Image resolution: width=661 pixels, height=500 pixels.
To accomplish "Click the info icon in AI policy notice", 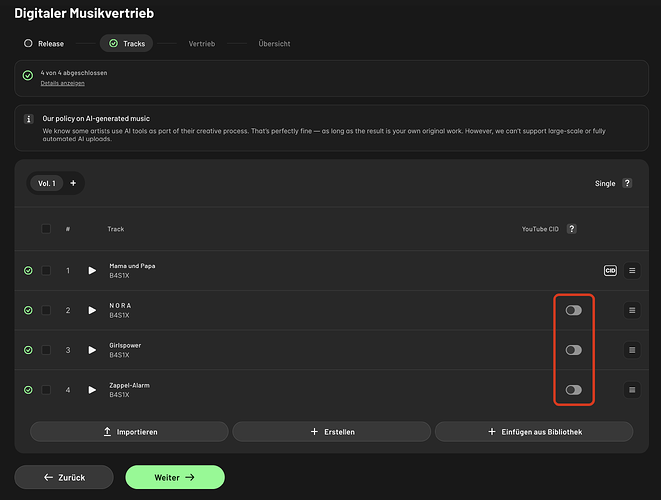I will click(x=29, y=119).
